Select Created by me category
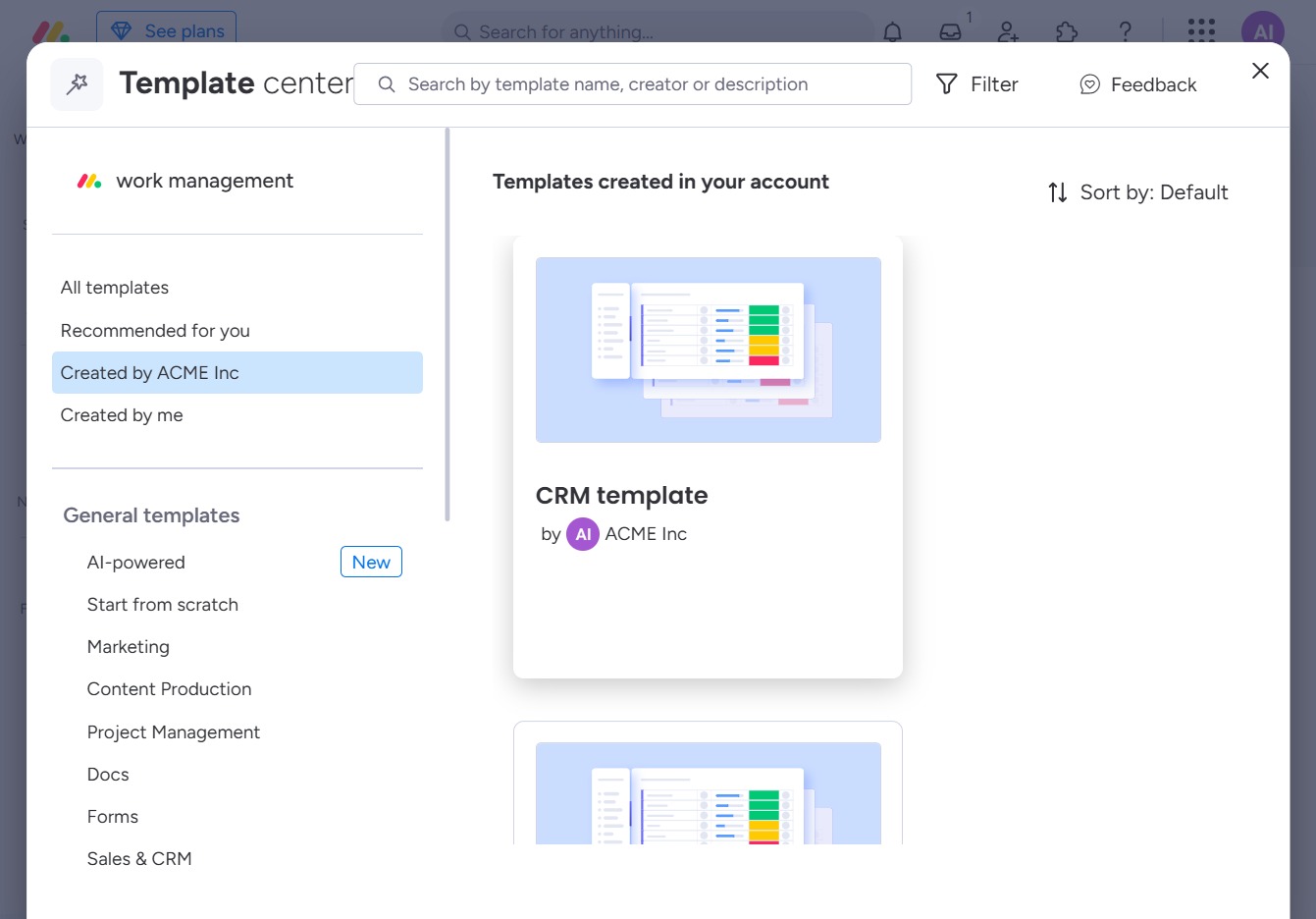This screenshot has height=919, width=1316. click(237, 415)
